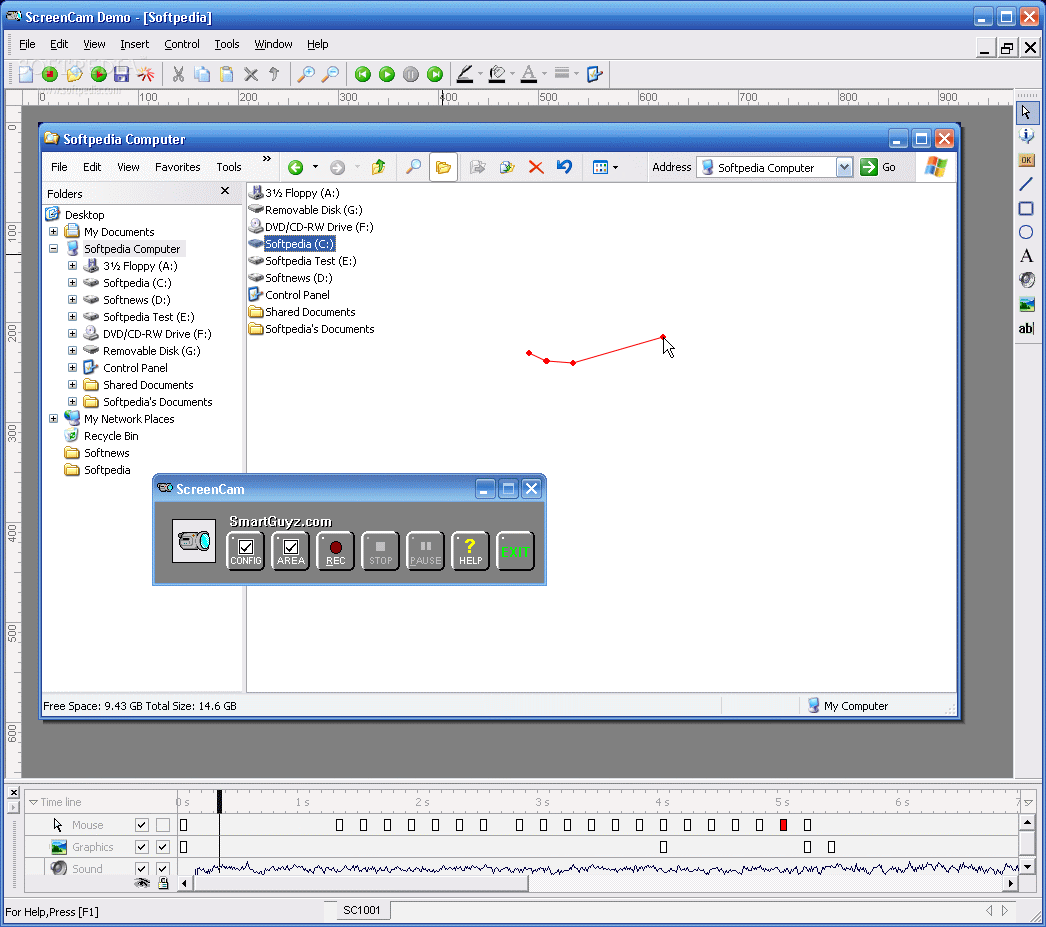Open the Insert menu
This screenshot has height=927, width=1046.
[x=135, y=44]
